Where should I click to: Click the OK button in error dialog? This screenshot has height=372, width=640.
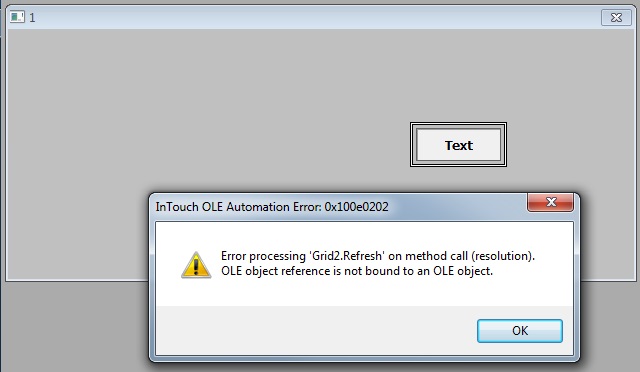(520, 331)
